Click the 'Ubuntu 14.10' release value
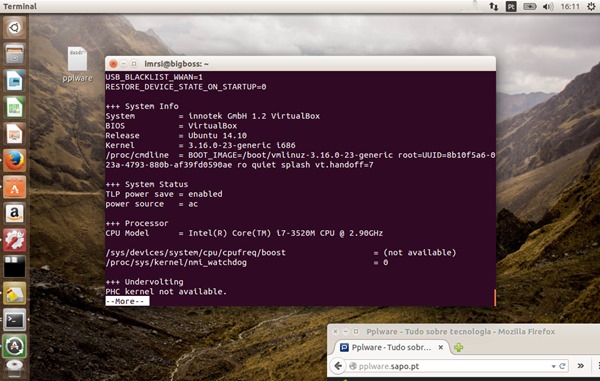600x381 pixels. click(x=217, y=135)
